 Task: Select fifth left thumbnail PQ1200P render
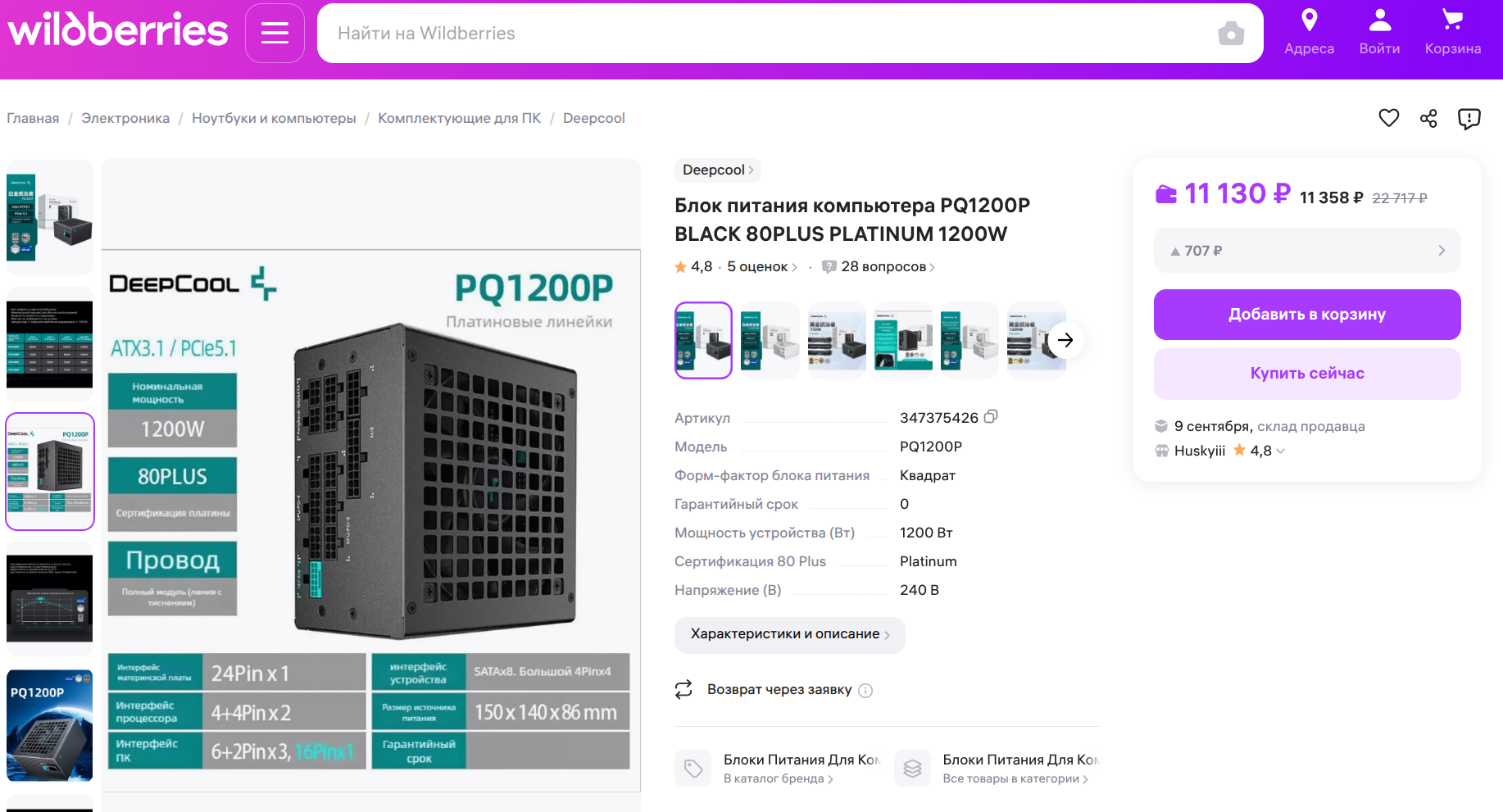tap(50, 726)
